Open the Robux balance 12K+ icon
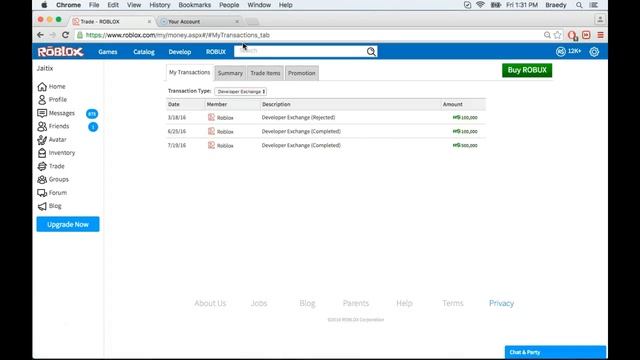The width and height of the screenshot is (640, 360). click(560, 51)
